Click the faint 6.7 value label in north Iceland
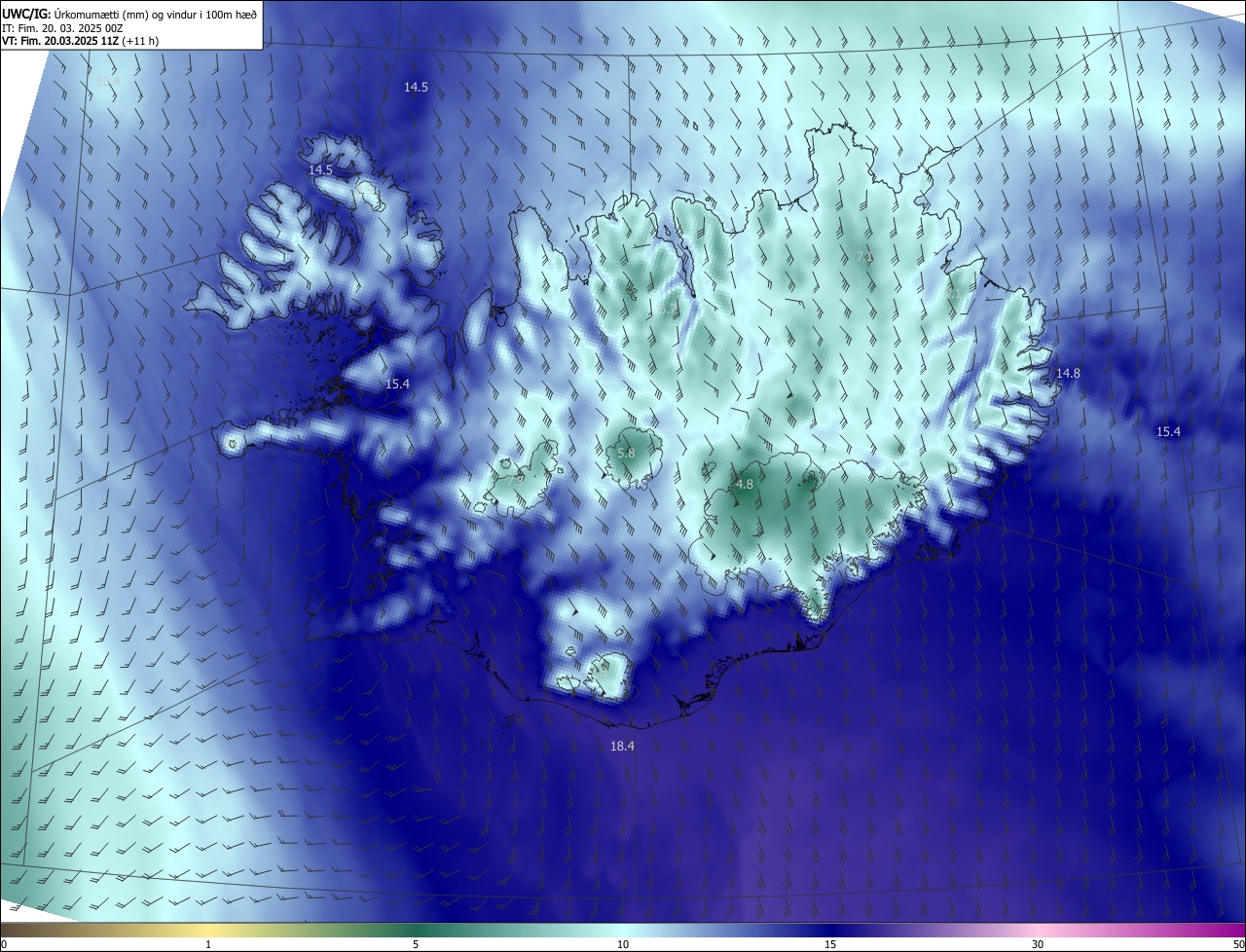Viewport: 1246px width, 952px height. click(x=667, y=310)
